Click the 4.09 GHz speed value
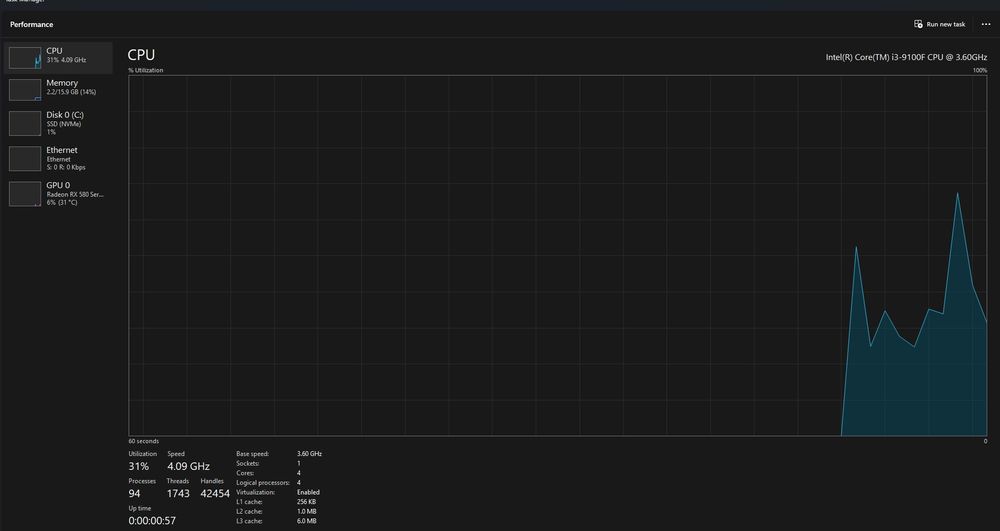The image size is (1000, 531). (188, 467)
